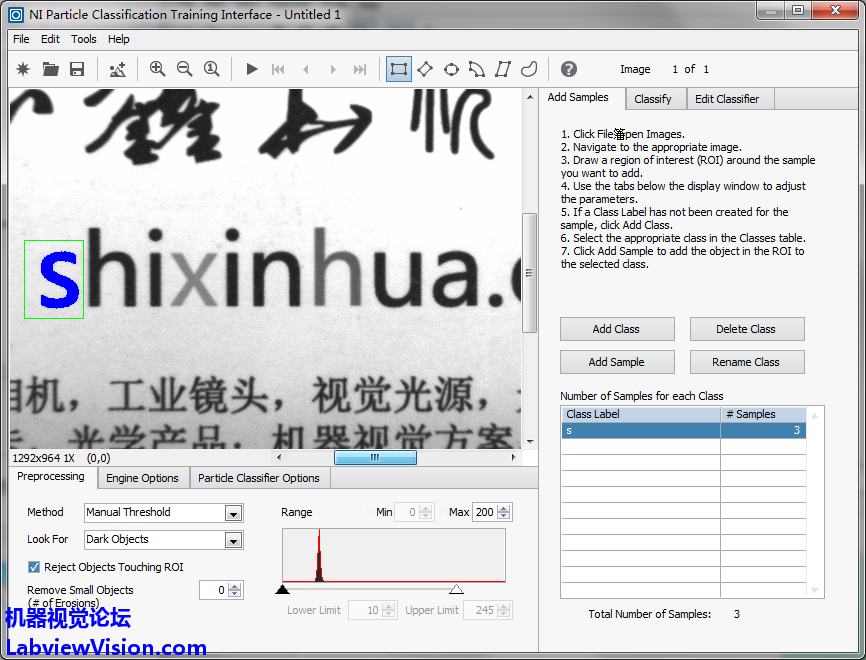The width and height of the screenshot is (866, 660).
Task: Increment the Remove Small Objects stepper
Action: point(236,586)
